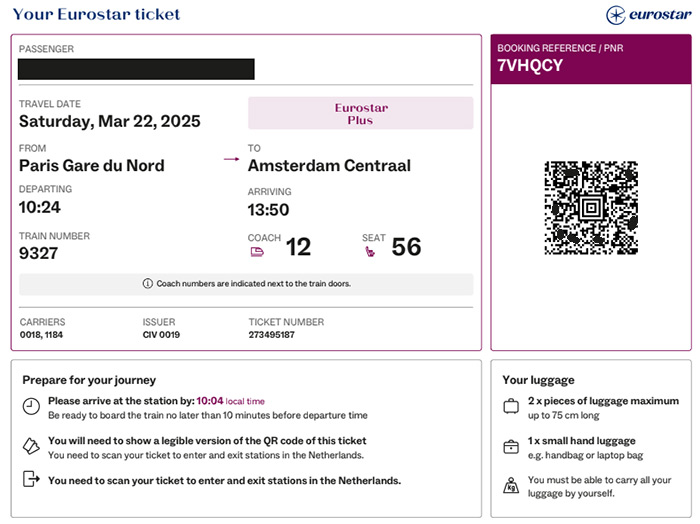The height and width of the screenshot is (524, 700).
Task: Click booking reference 7VHQCY
Action: point(530,65)
